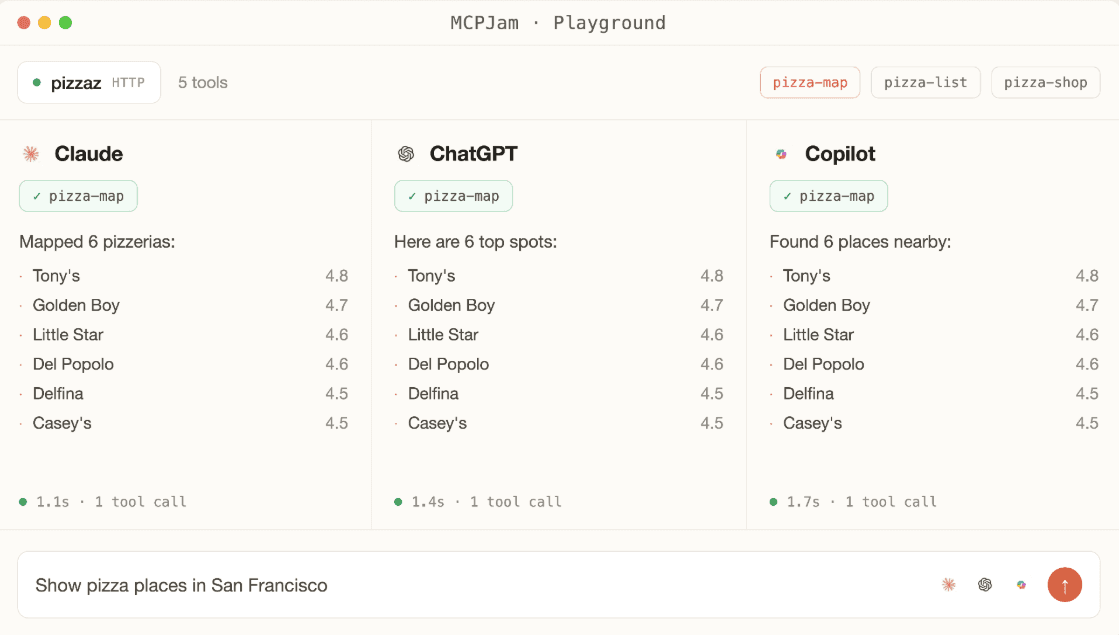This screenshot has height=635, width=1119.
Task: Select Golden Boy in the ChatGPT list
Action: pos(452,305)
